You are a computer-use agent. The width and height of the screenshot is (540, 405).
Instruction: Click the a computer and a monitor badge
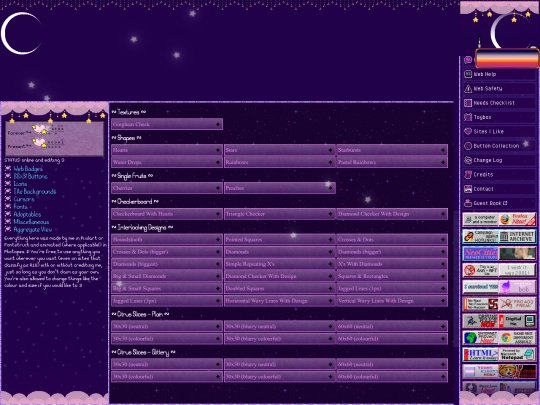tap(480, 219)
